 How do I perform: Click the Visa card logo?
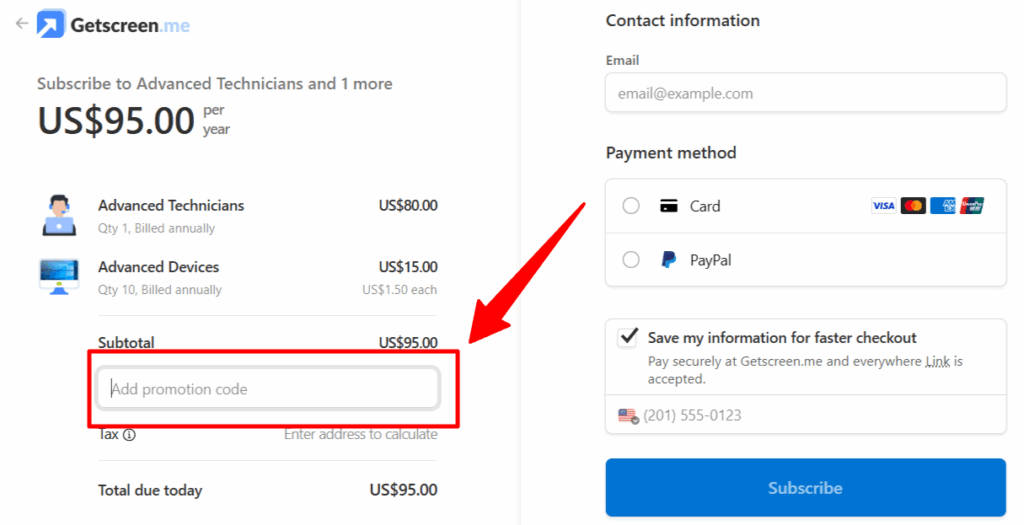(883, 206)
